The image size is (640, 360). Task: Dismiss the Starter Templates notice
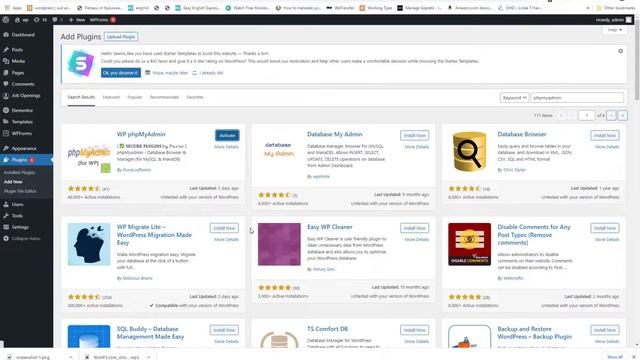tap(620, 51)
